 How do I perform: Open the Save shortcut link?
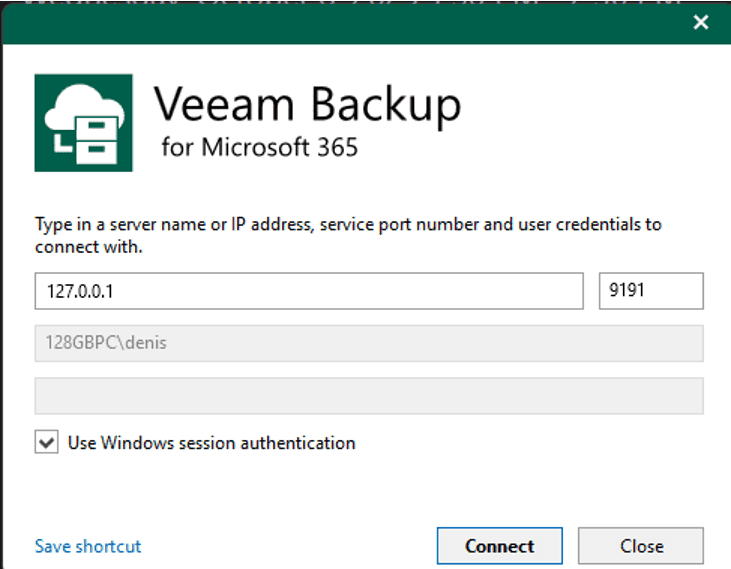(x=88, y=546)
